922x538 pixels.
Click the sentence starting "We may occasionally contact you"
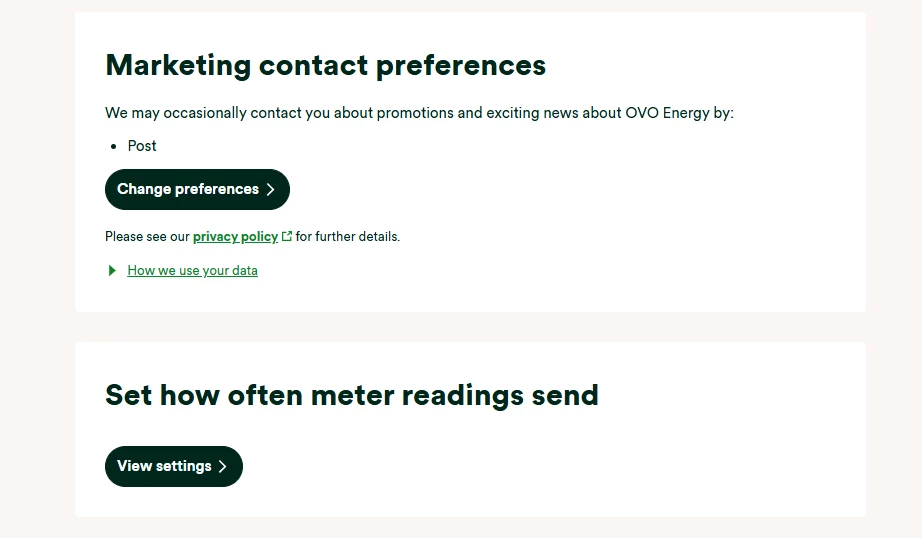(419, 113)
